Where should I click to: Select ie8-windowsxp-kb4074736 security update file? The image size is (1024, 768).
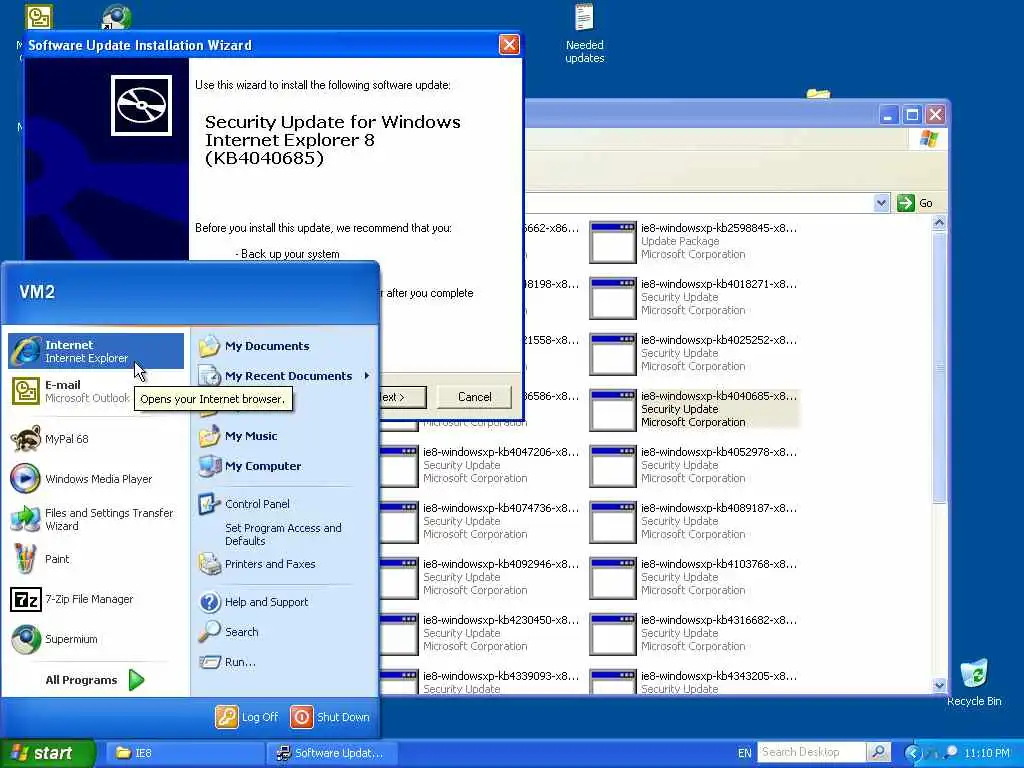pyautogui.click(x=480, y=521)
